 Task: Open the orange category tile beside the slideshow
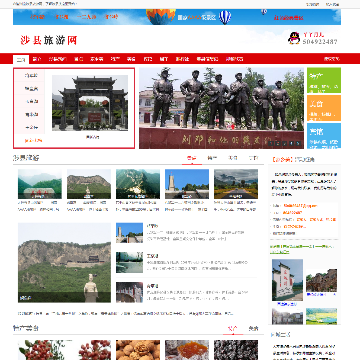[x=324, y=108]
